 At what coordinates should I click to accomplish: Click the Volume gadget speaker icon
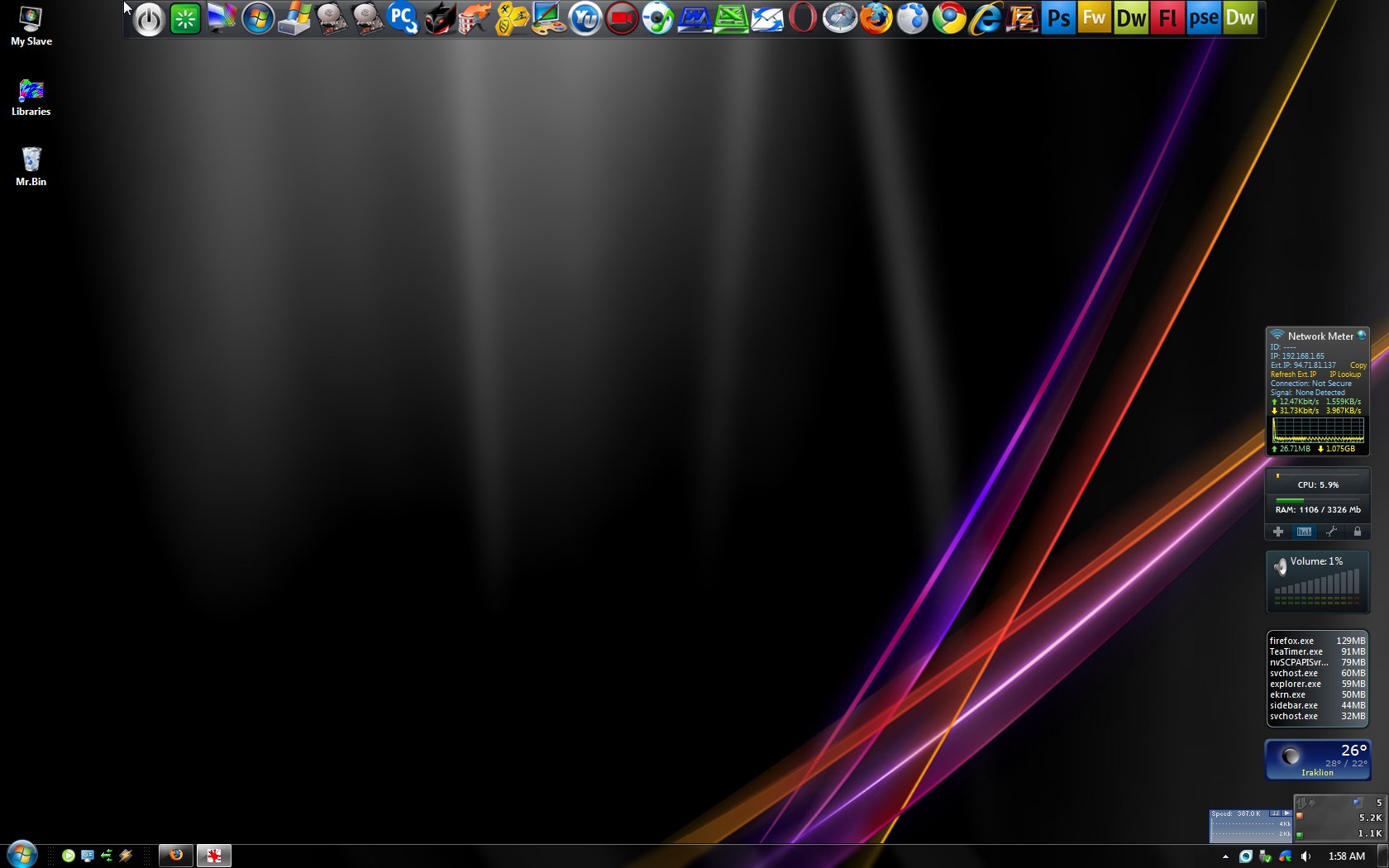pyautogui.click(x=1280, y=566)
